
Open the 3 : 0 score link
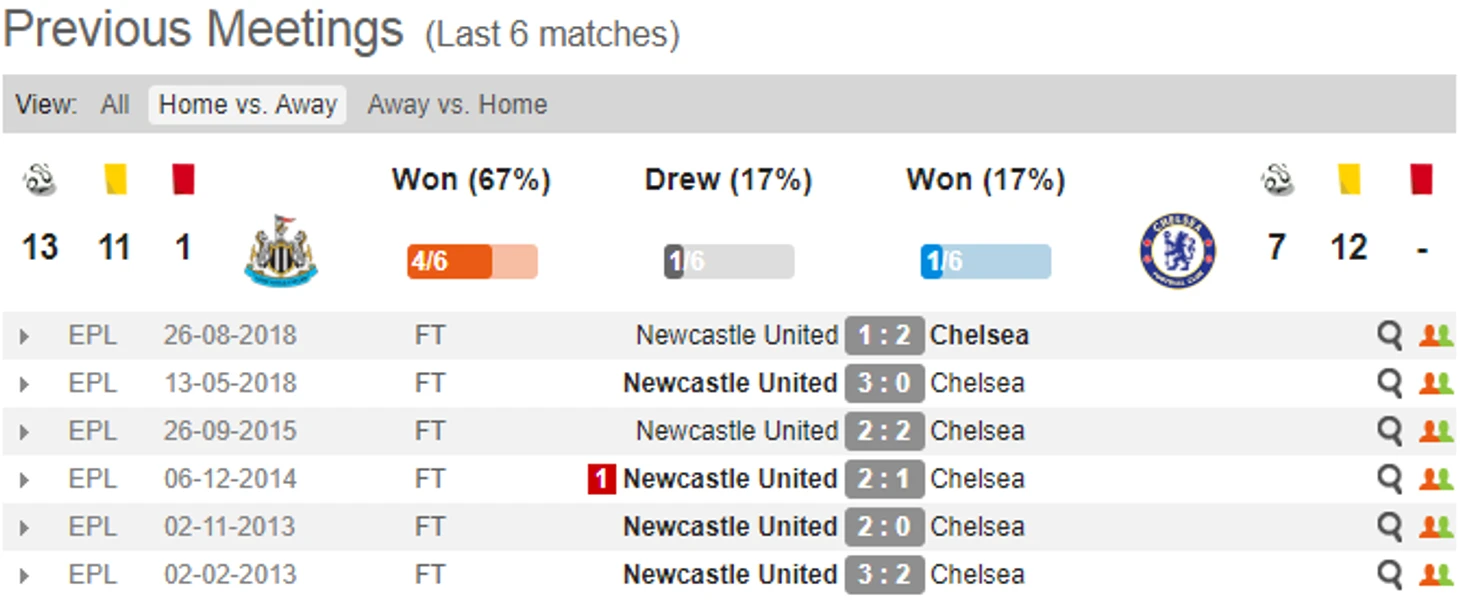point(884,384)
